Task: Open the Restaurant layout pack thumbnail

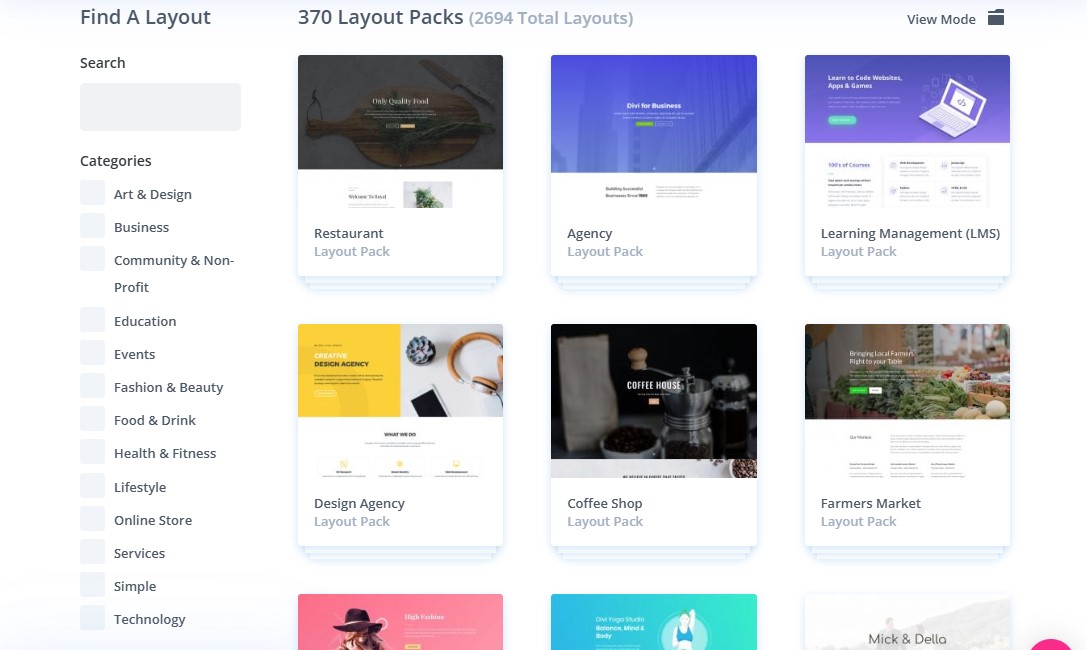Action: (401, 132)
